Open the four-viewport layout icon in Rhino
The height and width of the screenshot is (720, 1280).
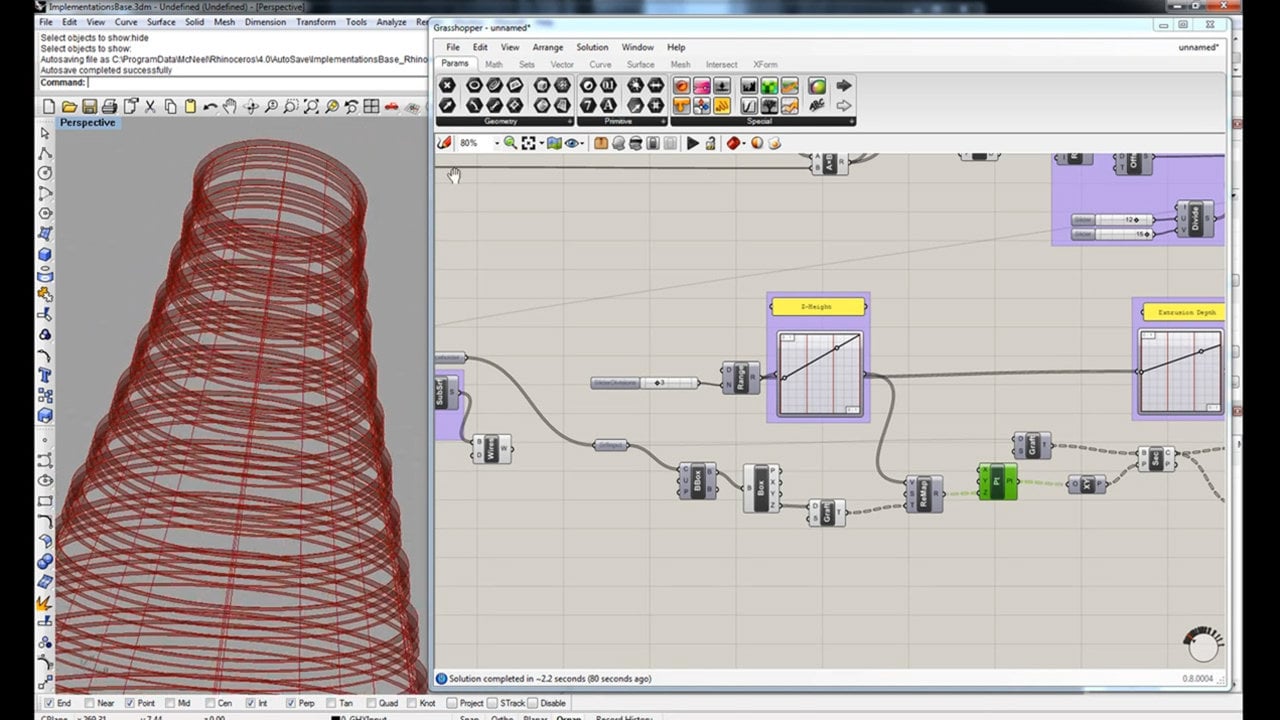(x=371, y=107)
